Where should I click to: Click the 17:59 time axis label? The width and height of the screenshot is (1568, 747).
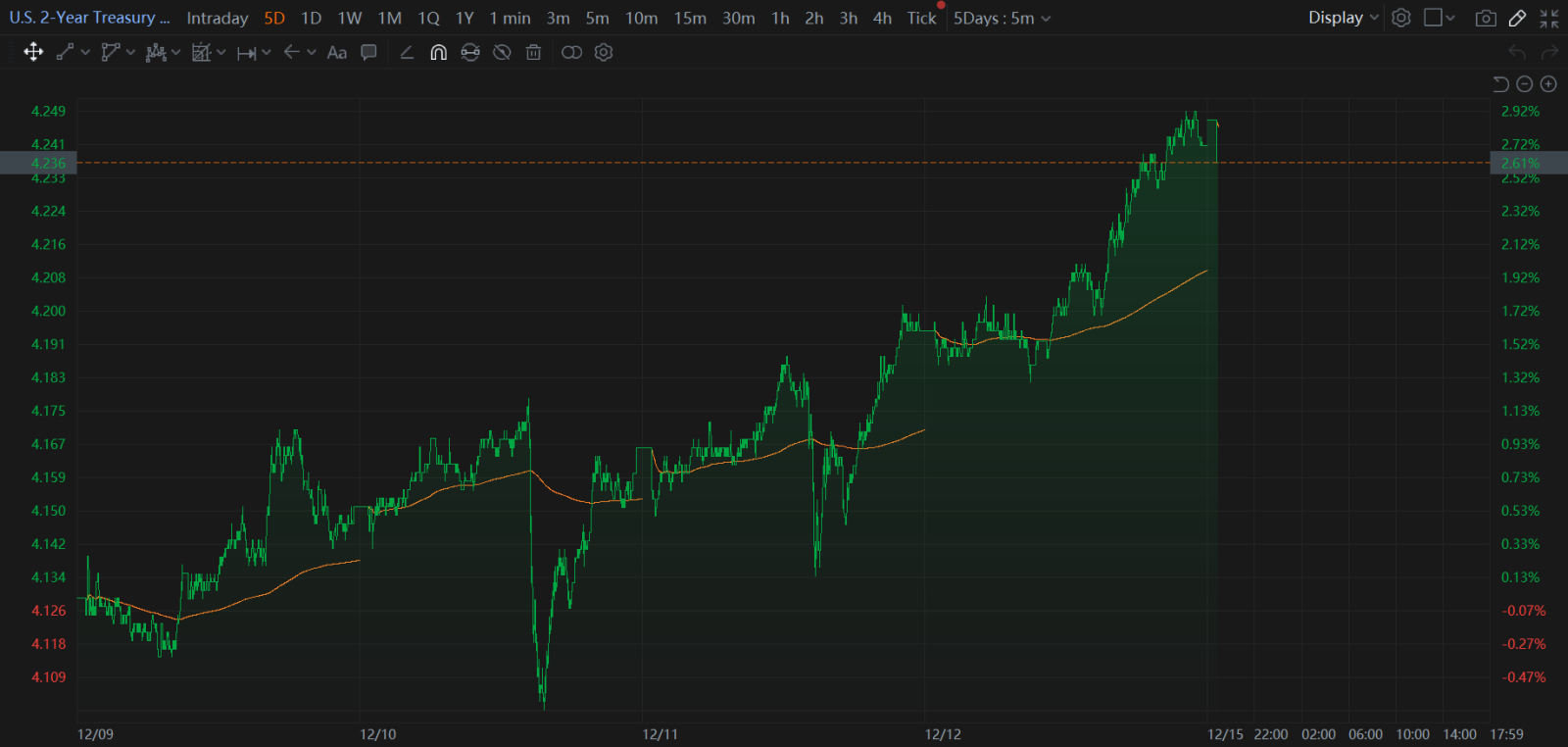click(x=1507, y=734)
